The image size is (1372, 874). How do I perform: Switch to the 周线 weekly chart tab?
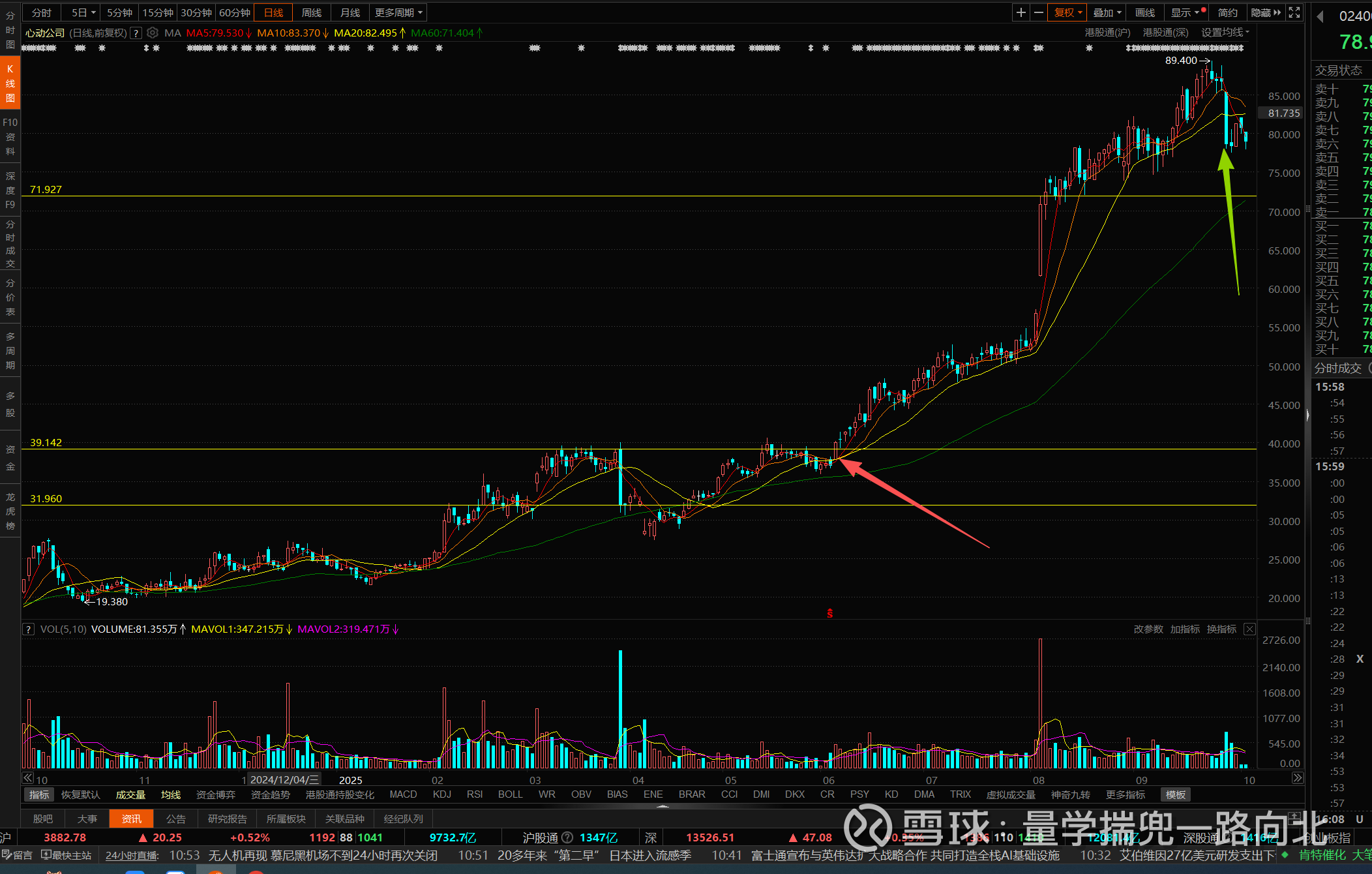pos(311,12)
